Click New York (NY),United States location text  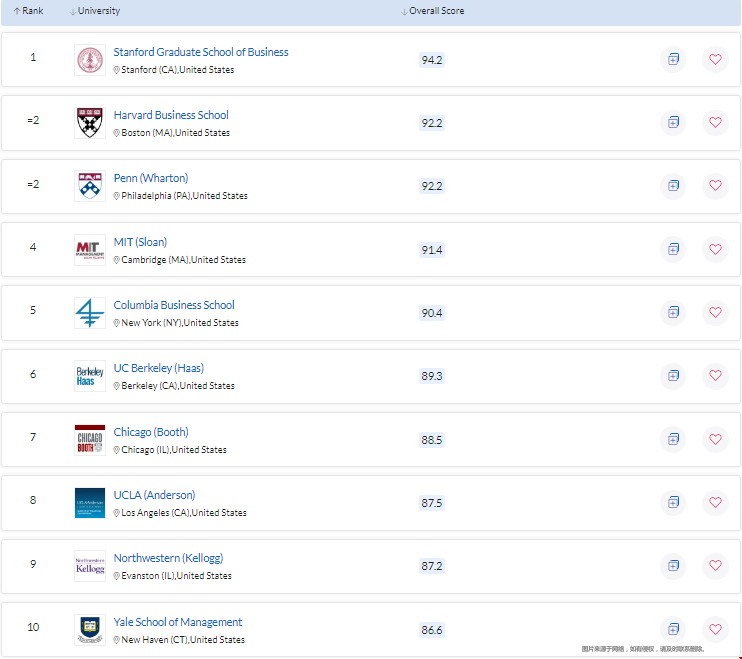[180, 323]
